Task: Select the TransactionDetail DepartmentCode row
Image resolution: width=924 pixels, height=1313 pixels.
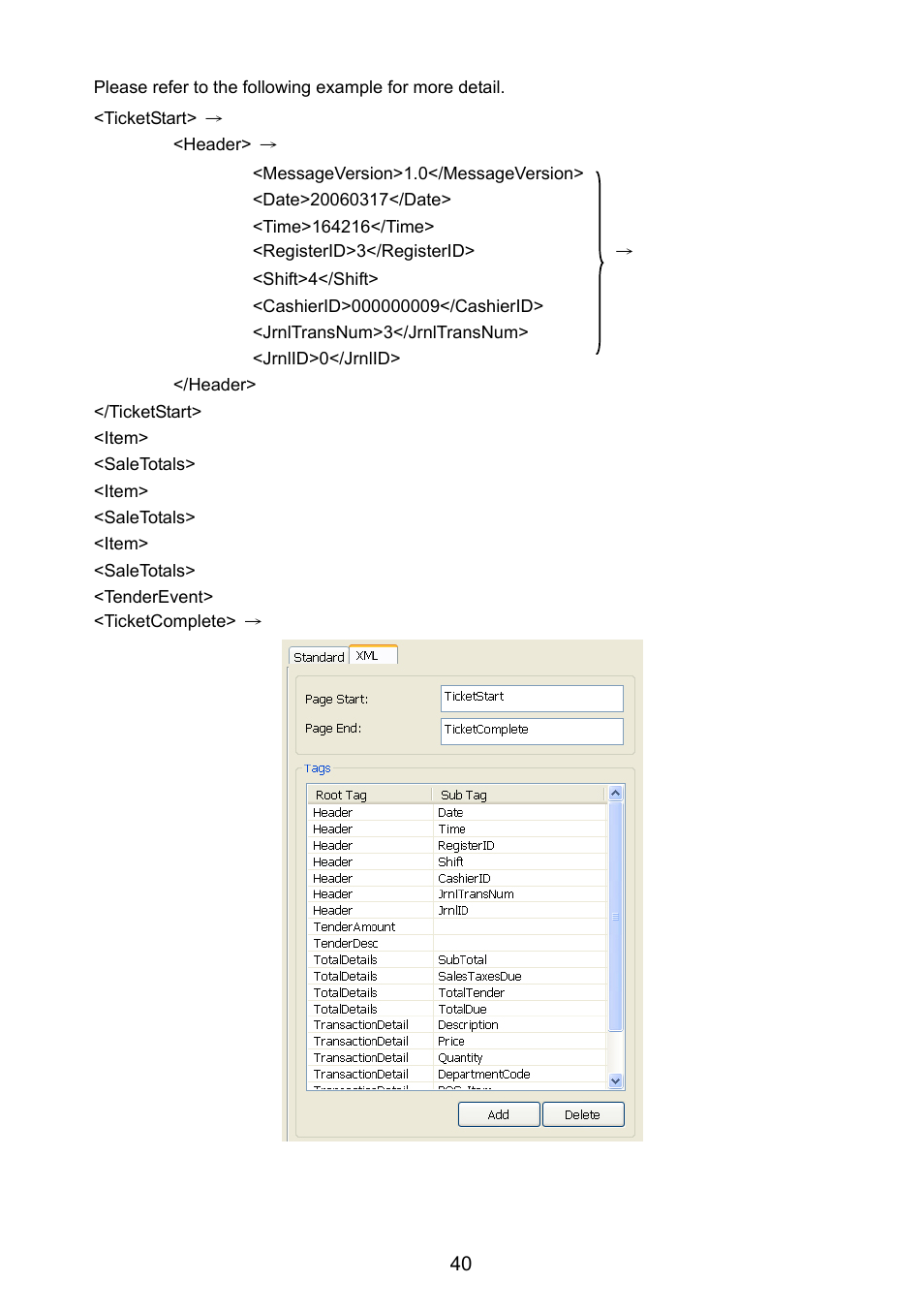Action: coord(457,1075)
